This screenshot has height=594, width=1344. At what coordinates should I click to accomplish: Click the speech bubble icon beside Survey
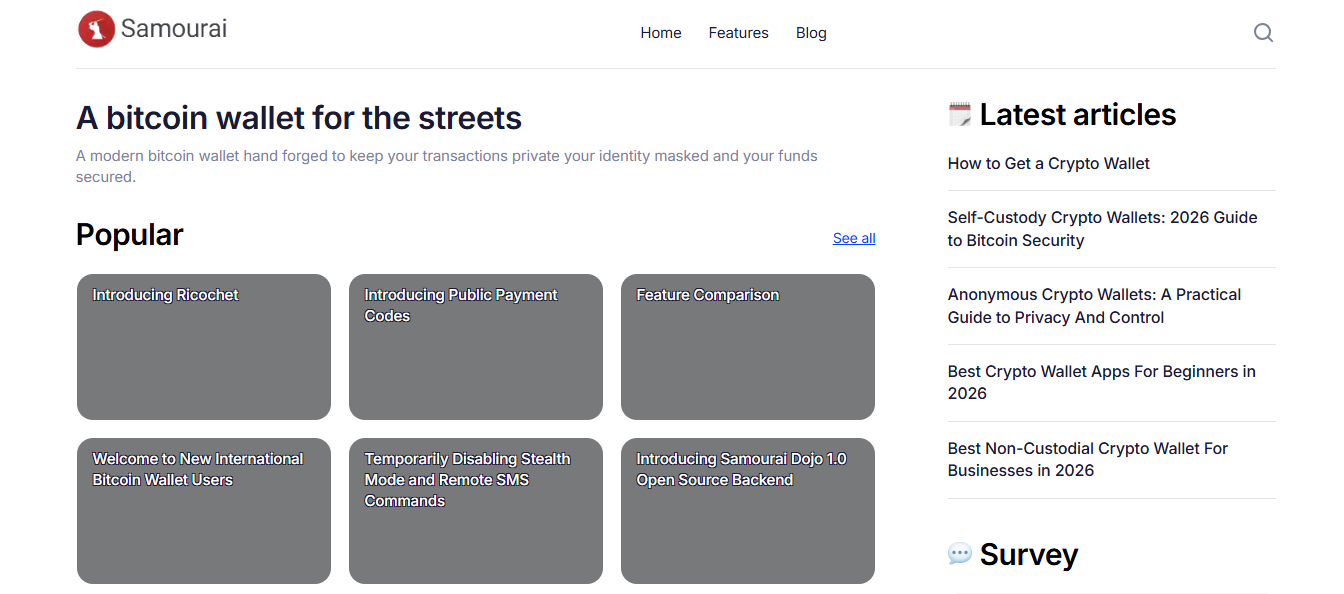(x=959, y=553)
